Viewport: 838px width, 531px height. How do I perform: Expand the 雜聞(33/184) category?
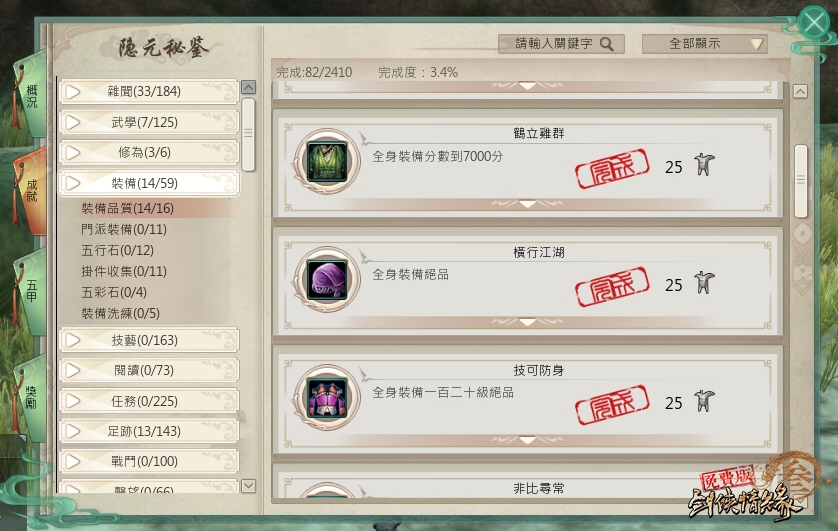click(x=149, y=91)
